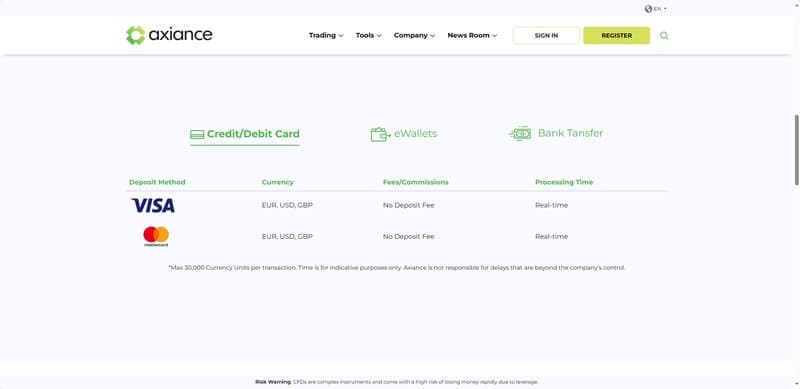Click the credit card icon
Image resolution: width=800 pixels, height=389 pixels.
pyautogui.click(x=197, y=135)
